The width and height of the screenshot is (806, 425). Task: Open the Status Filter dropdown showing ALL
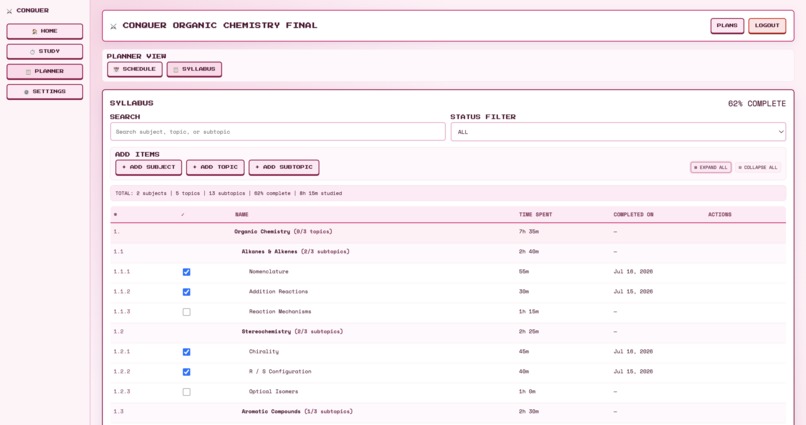coord(618,132)
